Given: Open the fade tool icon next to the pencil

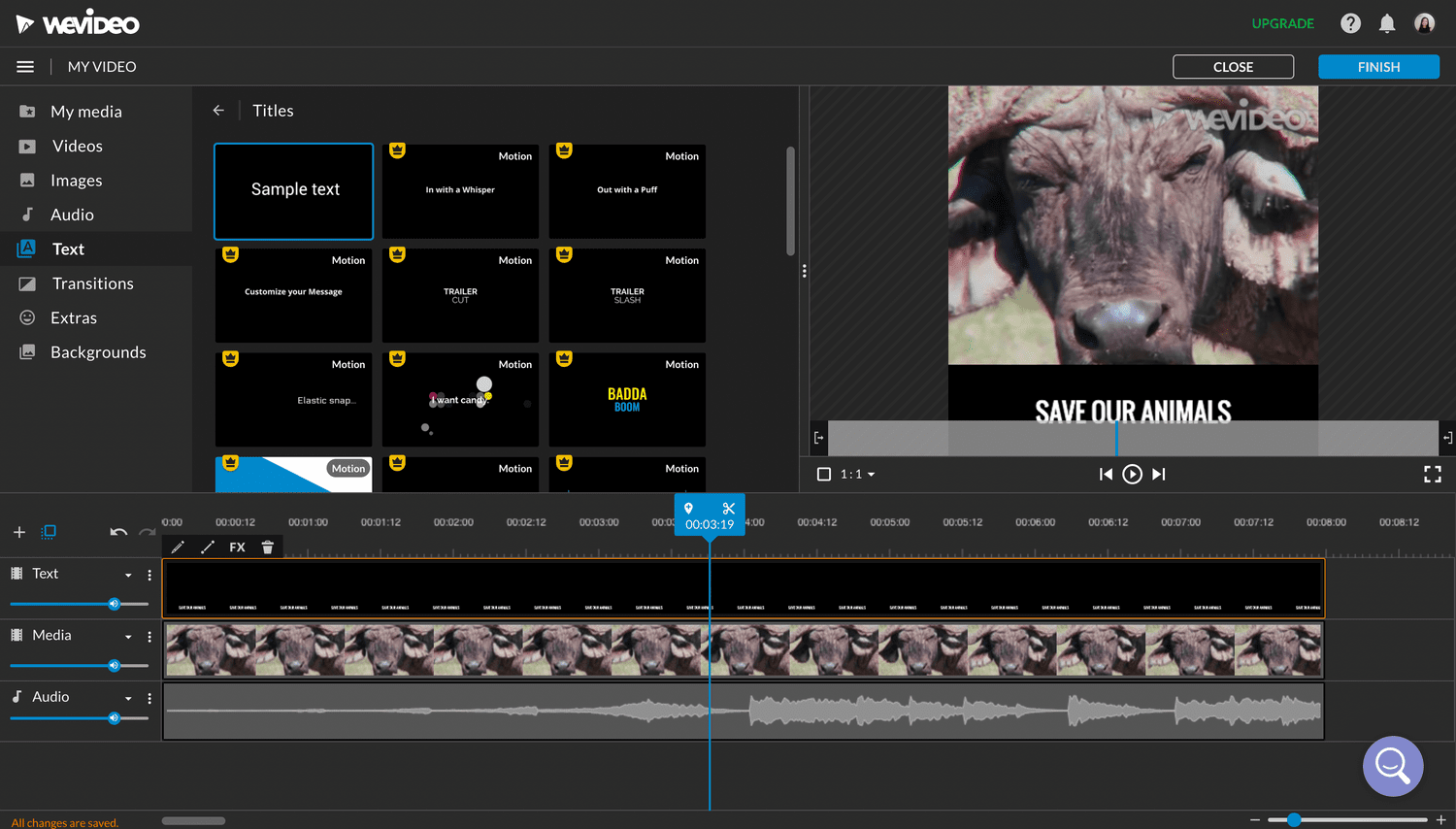Looking at the screenshot, I should point(208,546).
